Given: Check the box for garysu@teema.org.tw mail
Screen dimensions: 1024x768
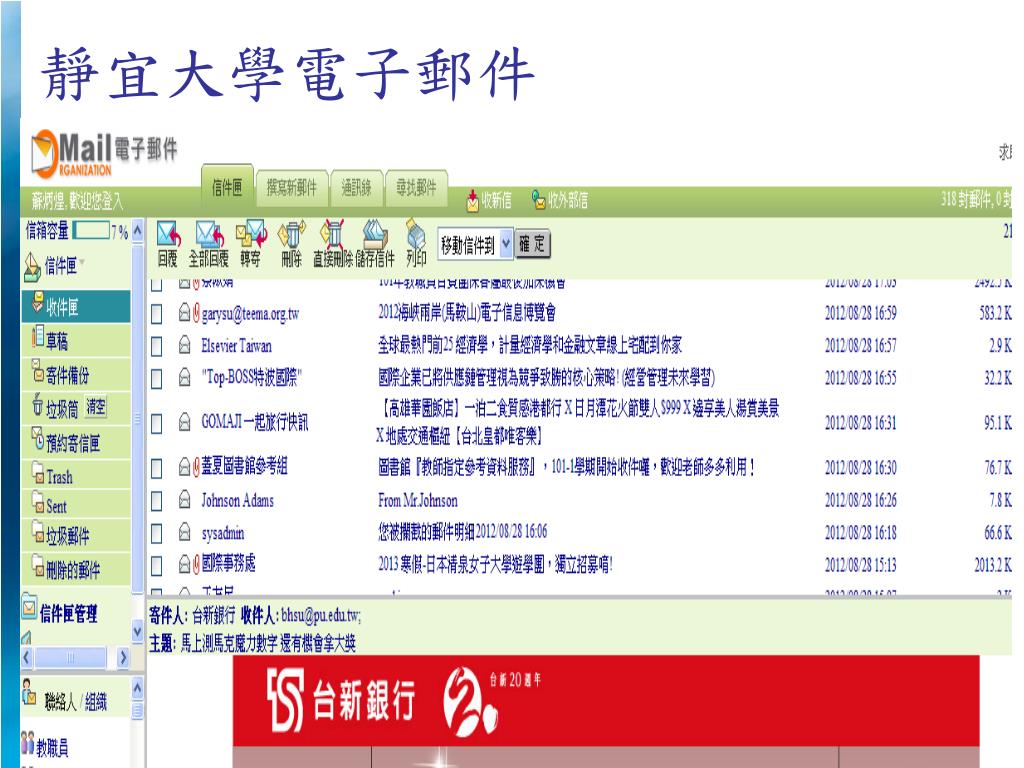Looking at the screenshot, I should point(157,314).
